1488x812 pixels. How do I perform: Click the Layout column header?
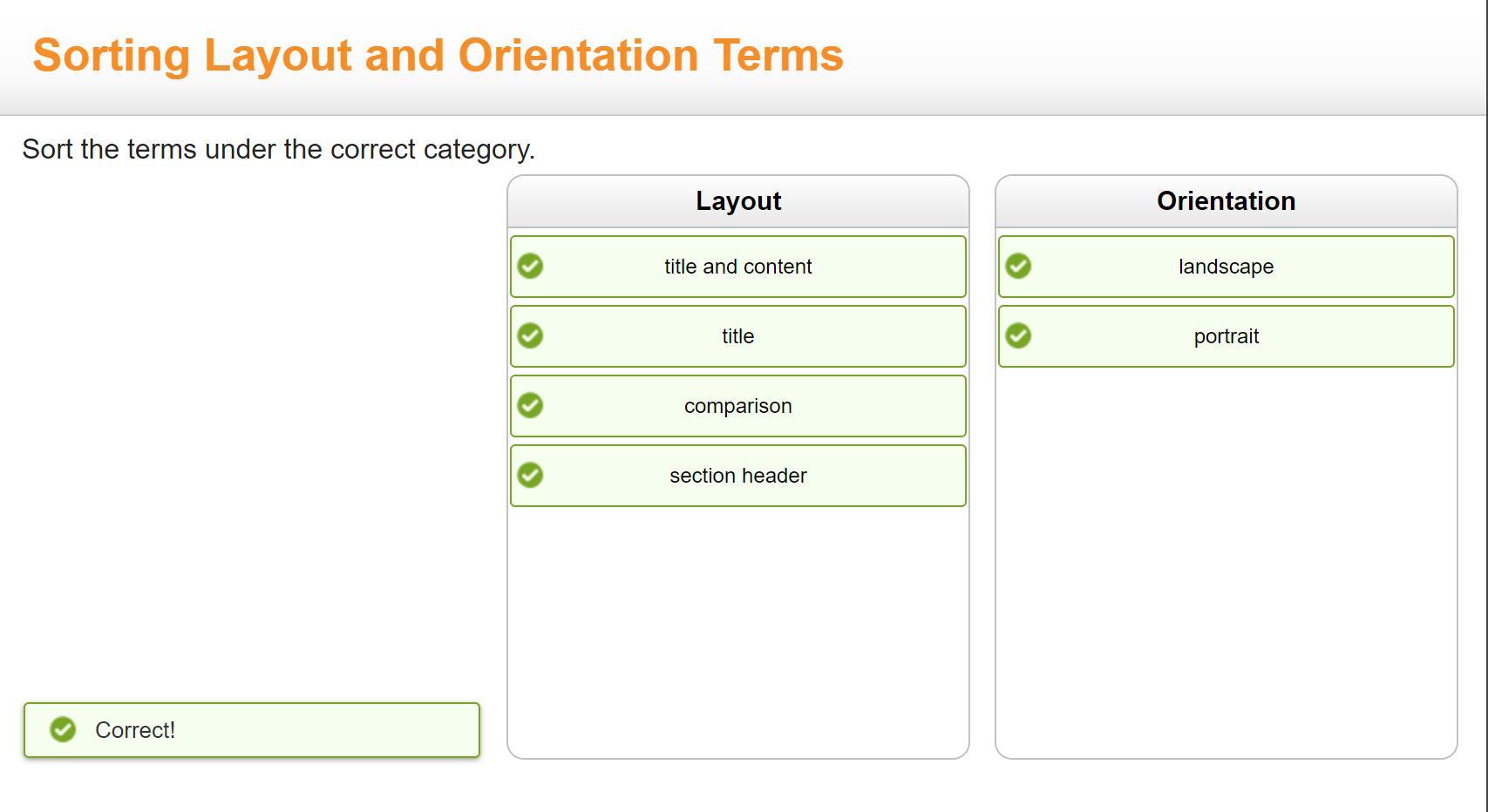(x=737, y=201)
